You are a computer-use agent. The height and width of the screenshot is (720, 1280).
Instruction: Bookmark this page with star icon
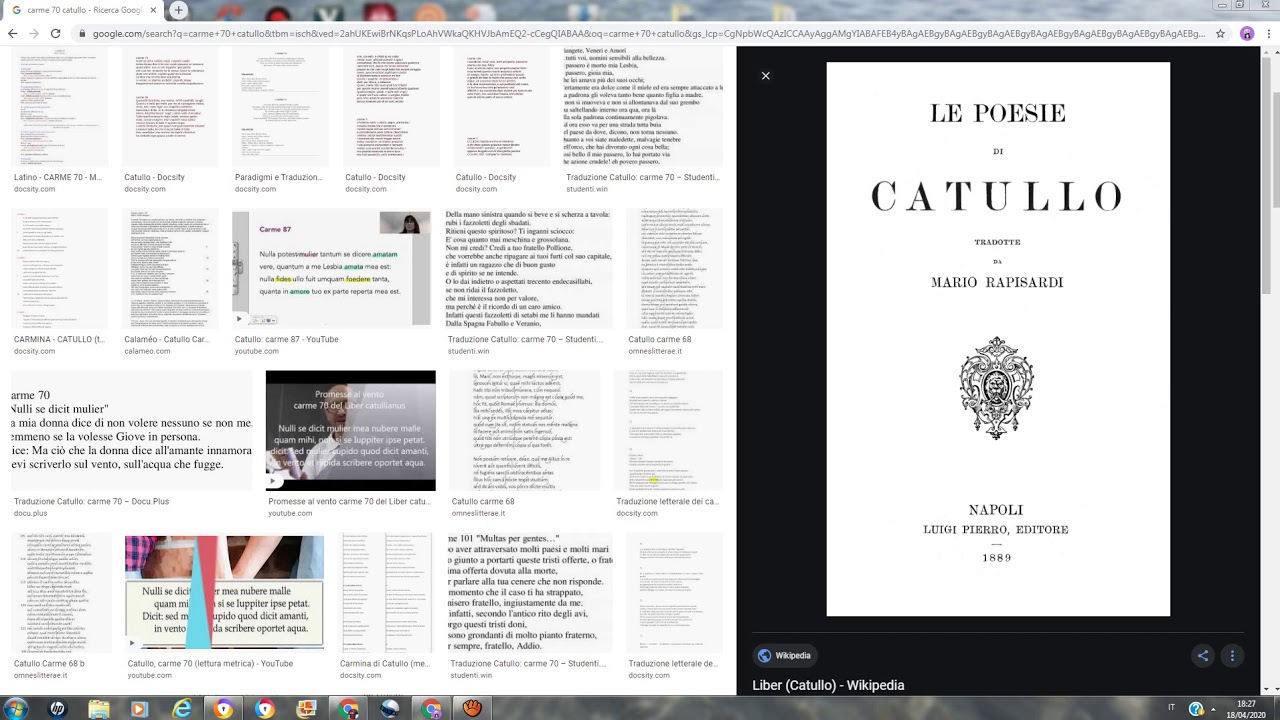[x=1220, y=33]
